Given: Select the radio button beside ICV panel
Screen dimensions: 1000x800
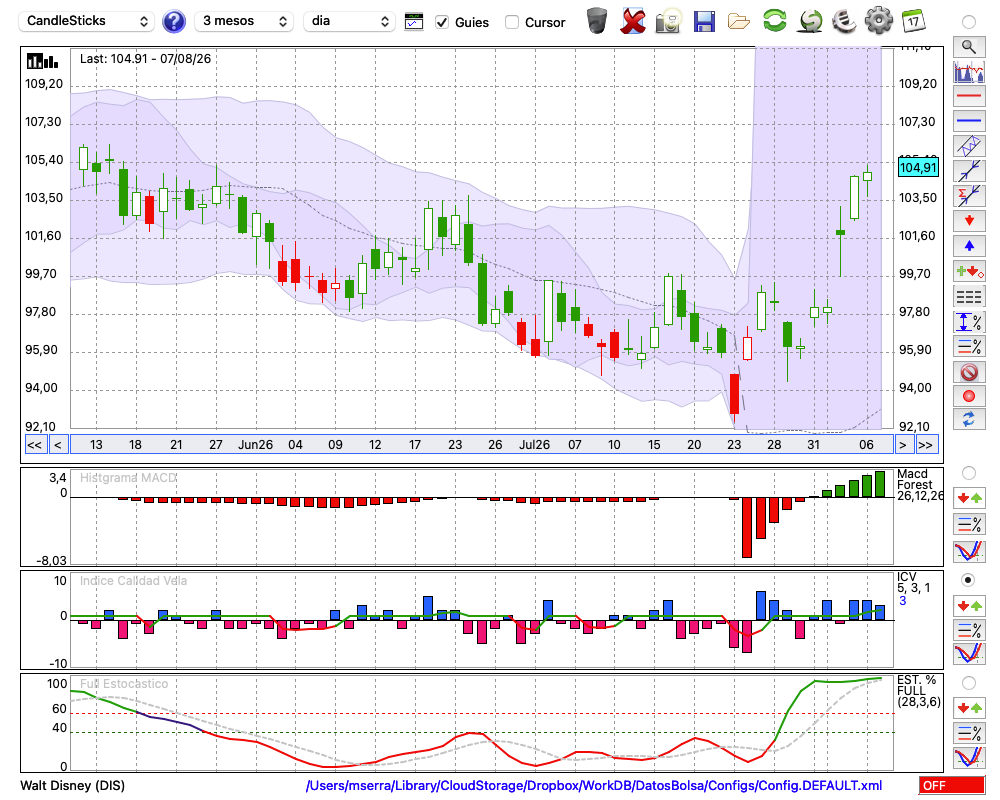Looking at the screenshot, I should coord(968,581).
